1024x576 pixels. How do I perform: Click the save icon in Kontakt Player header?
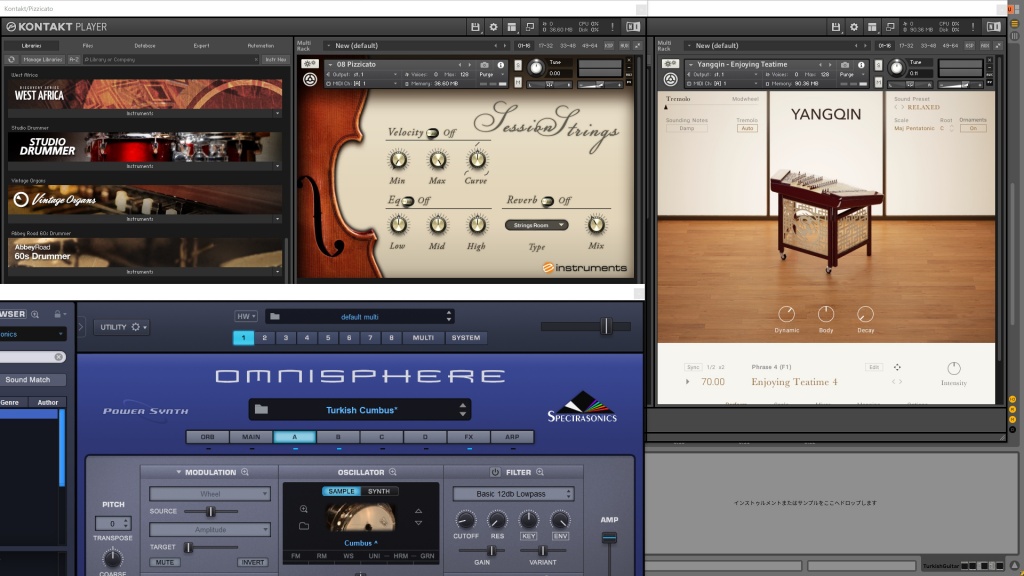476,26
